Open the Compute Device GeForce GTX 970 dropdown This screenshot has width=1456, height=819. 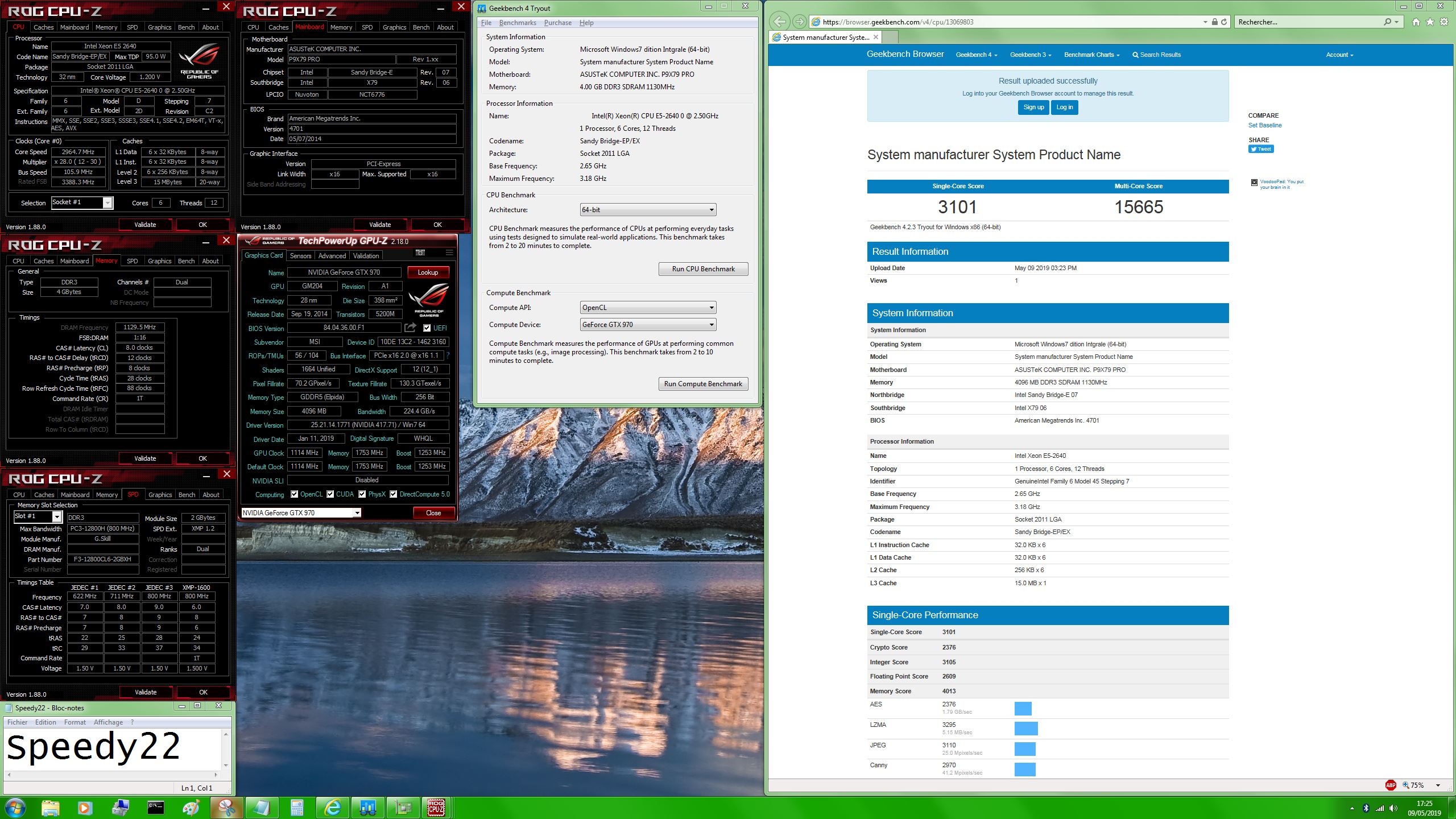pos(648,325)
